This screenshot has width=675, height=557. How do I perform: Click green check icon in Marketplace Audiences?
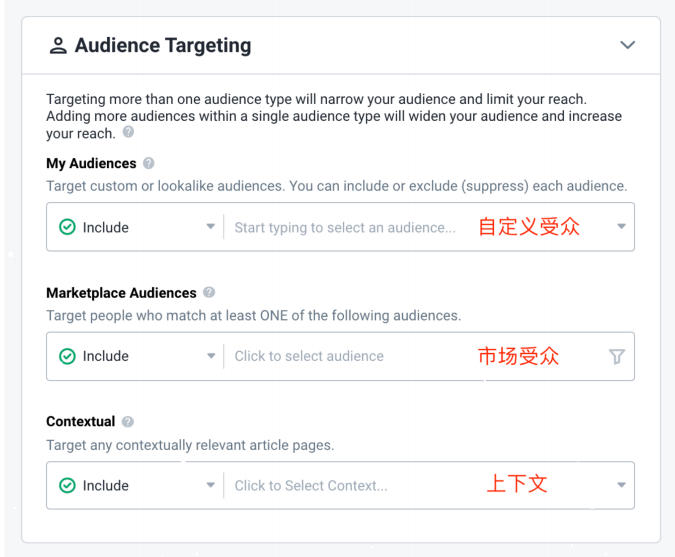[67, 357]
